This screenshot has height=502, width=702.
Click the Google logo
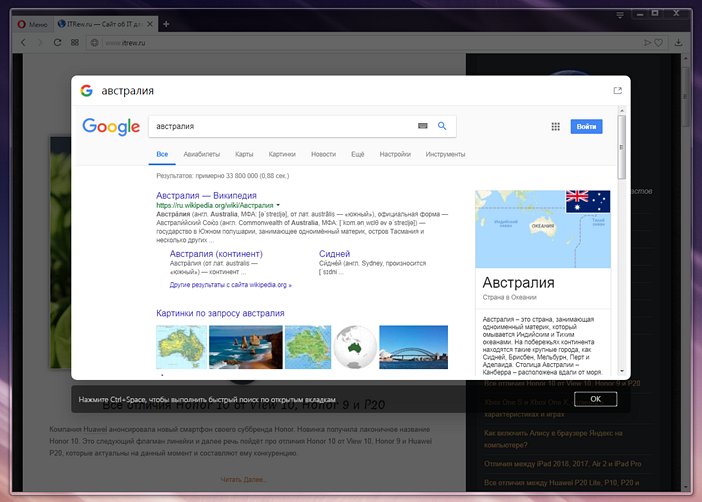(x=111, y=127)
